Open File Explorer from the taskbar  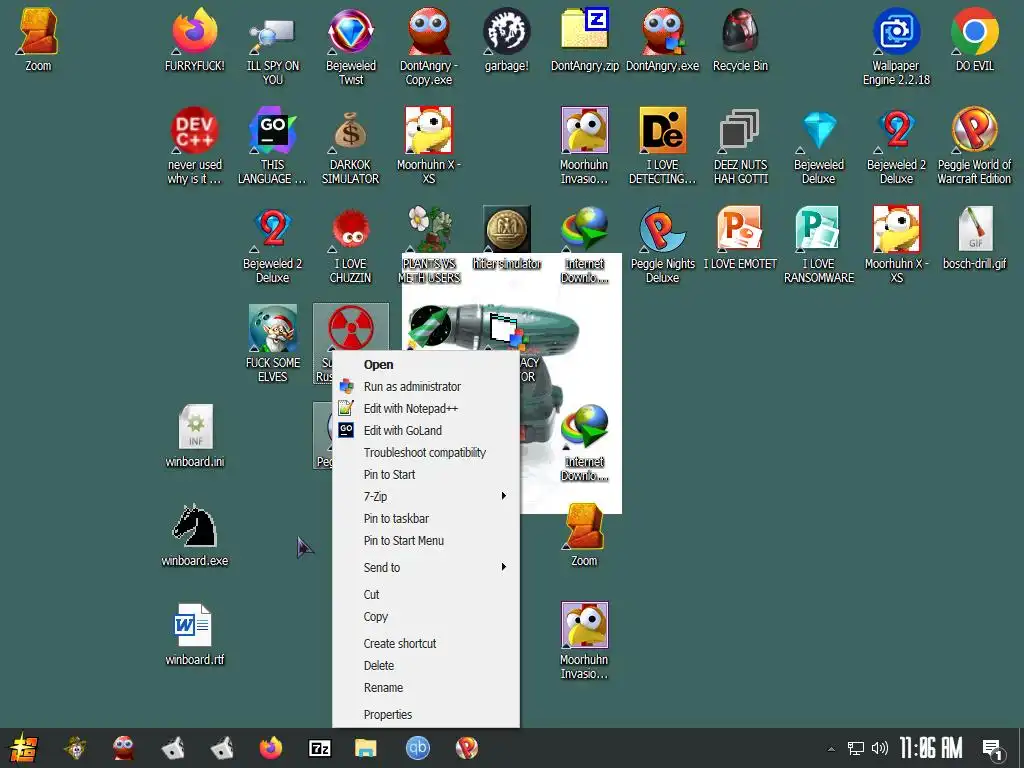pos(366,748)
